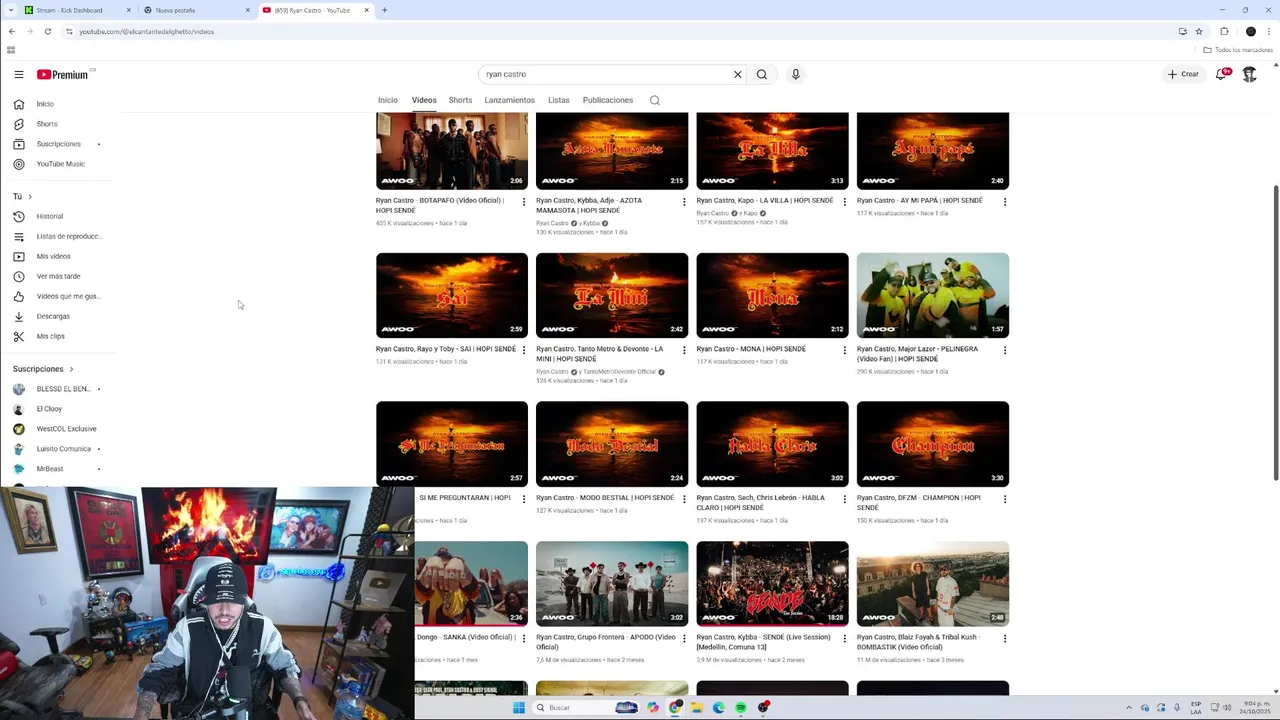Open Microsoft Edge from the taskbar
Image resolution: width=1280 pixels, height=720 pixels.
(719, 707)
